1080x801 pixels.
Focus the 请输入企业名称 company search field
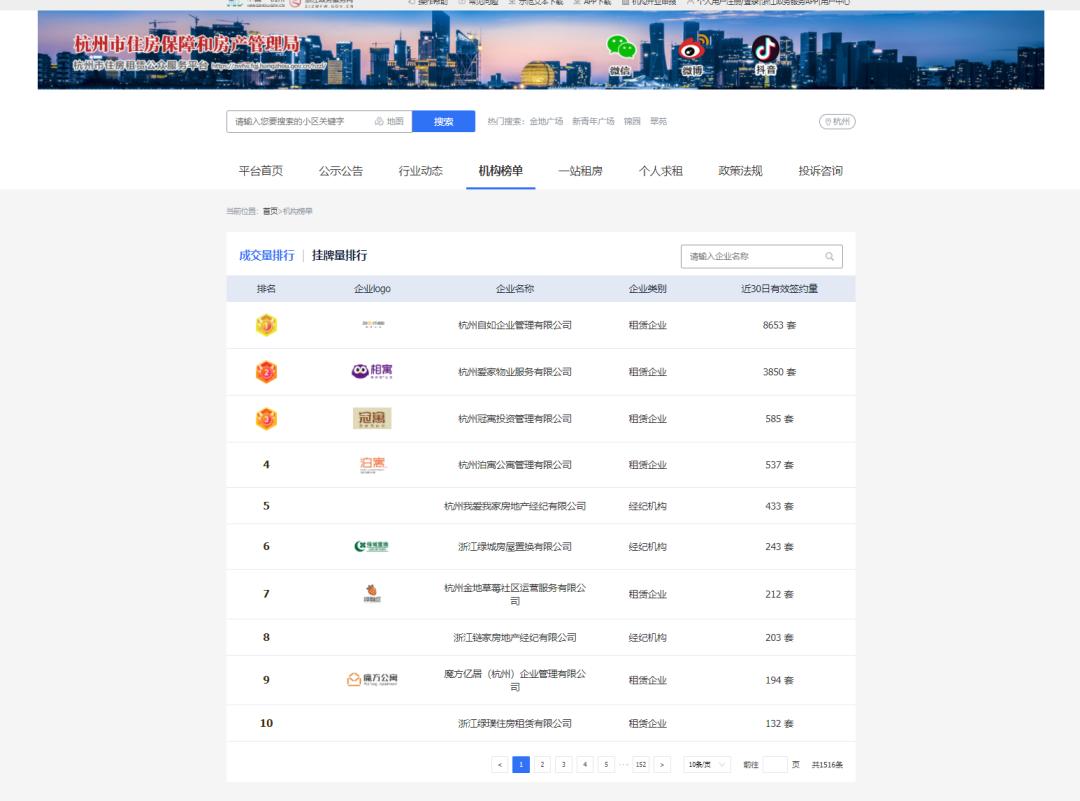(x=752, y=257)
